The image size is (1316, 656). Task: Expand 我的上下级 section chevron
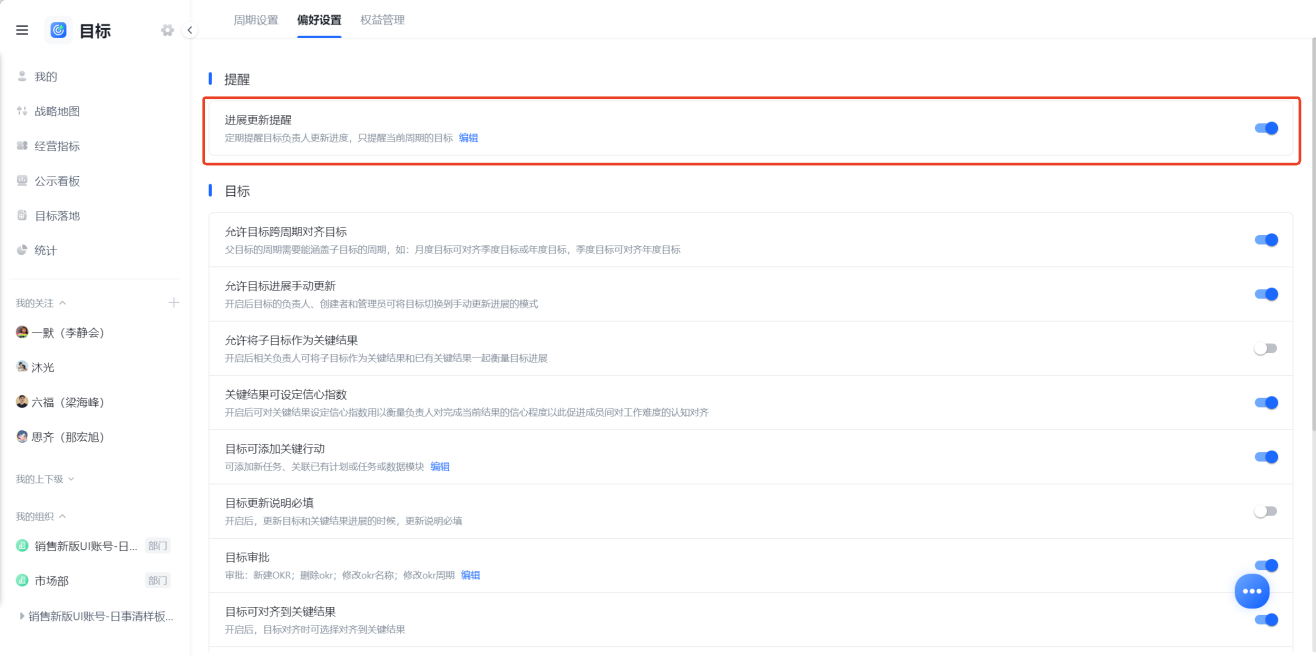(71, 479)
